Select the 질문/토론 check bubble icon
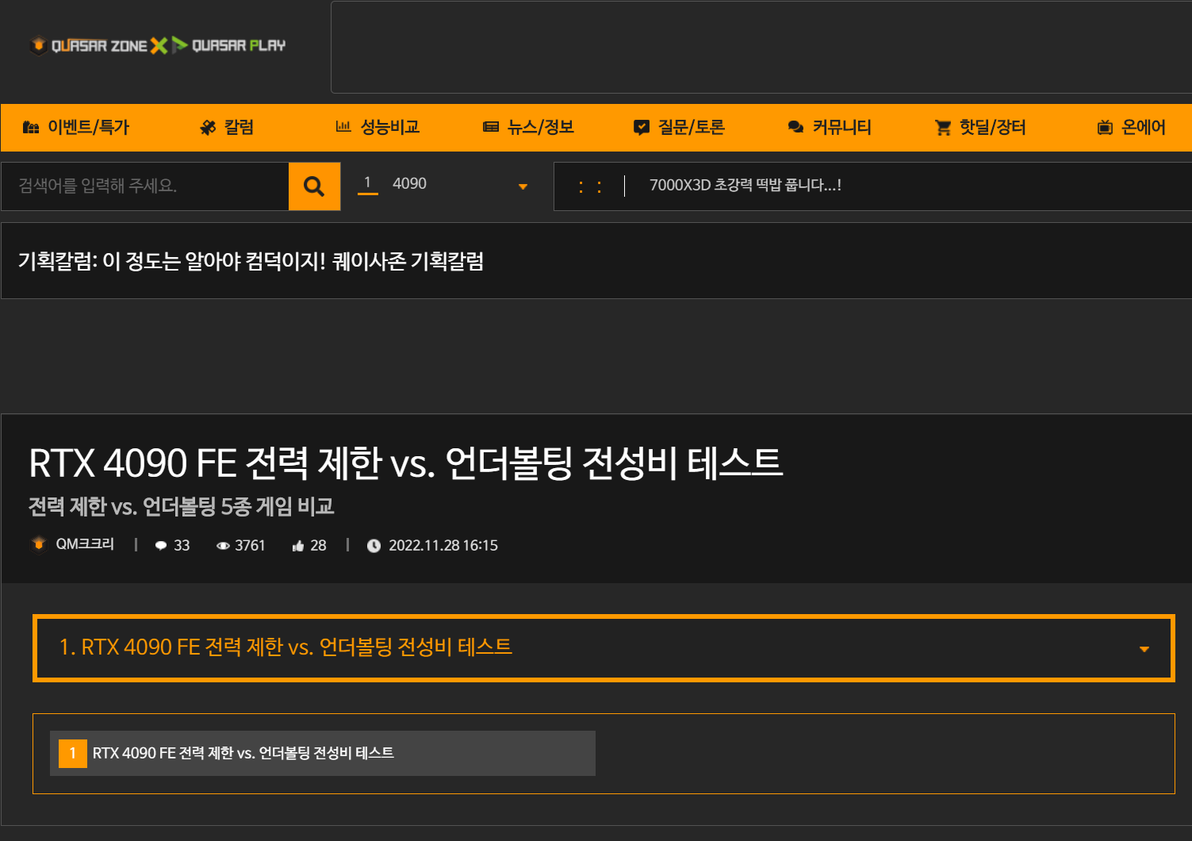1192x841 pixels. (x=642, y=128)
